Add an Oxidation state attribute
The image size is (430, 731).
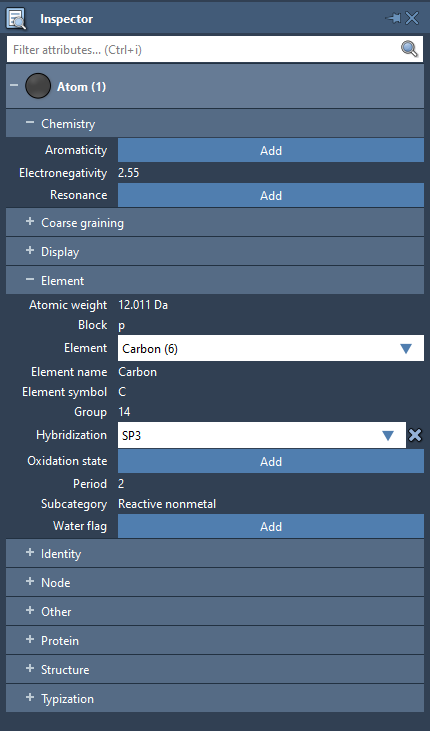(270, 461)
